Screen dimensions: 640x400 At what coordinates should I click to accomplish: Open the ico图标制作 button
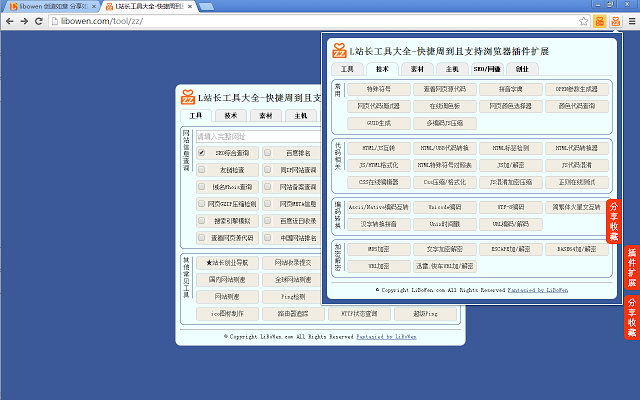(x=227, y=314)
